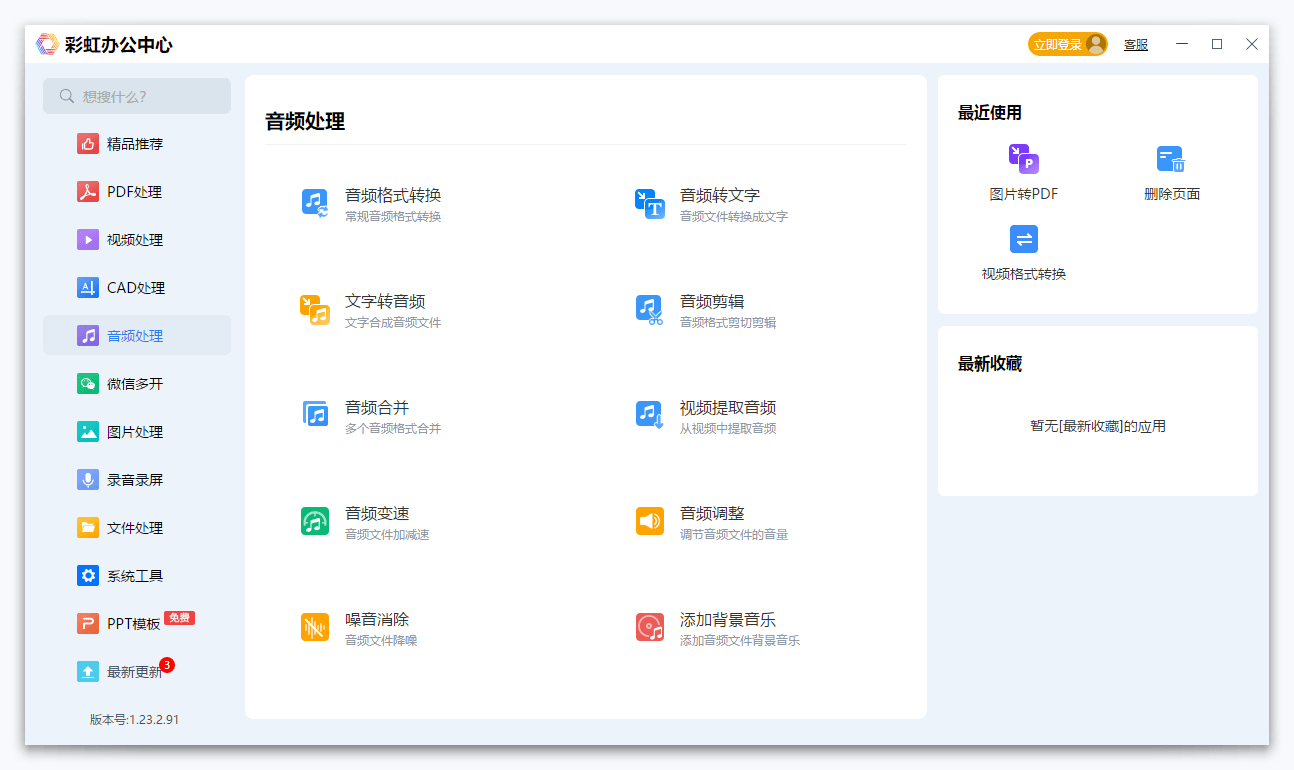1294x770 pixels.
Task: Click the 噪音消除 waveform icon
Action: [x=315, y=627]
